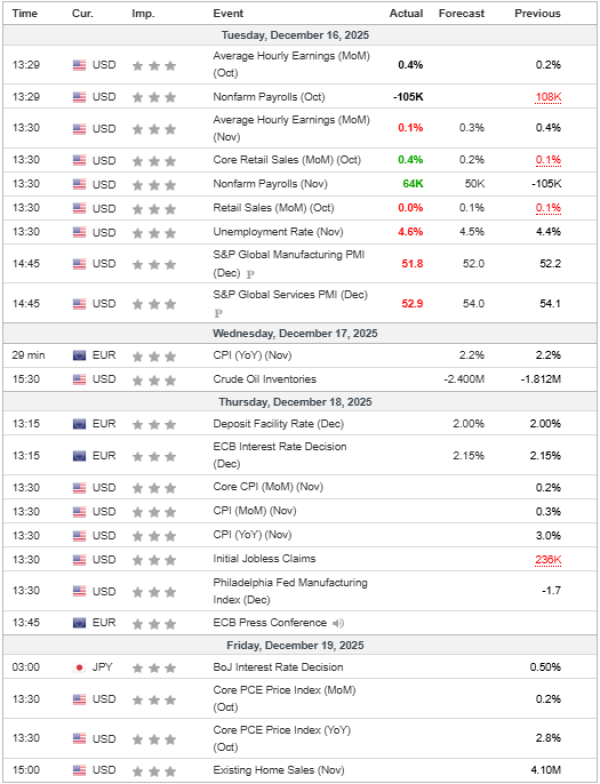The image size is (600, 784).
Task: Click the importance stars for ECB Interest Rate Decision
Action: click(x=155, y=455)
